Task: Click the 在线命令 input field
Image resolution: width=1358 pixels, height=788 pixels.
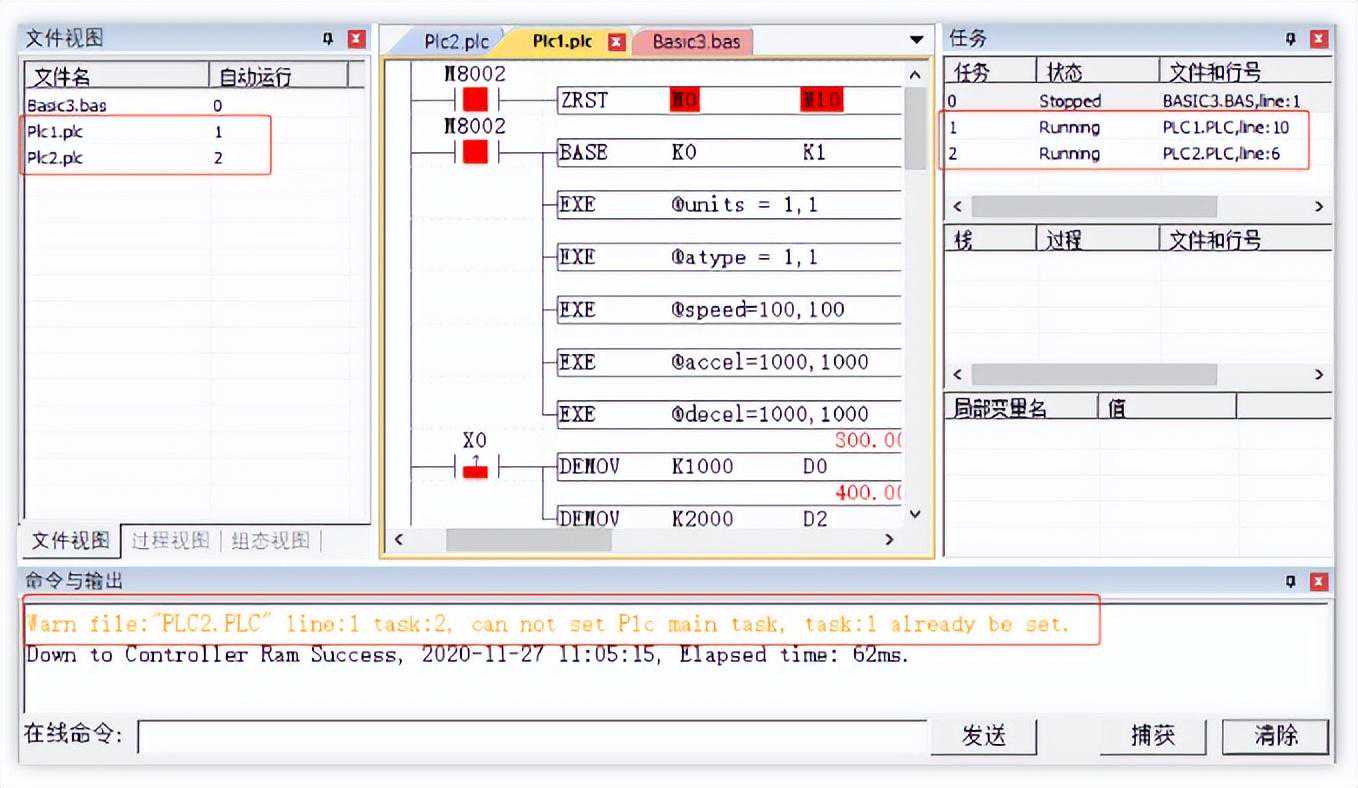Action: (x=532, y=737)
